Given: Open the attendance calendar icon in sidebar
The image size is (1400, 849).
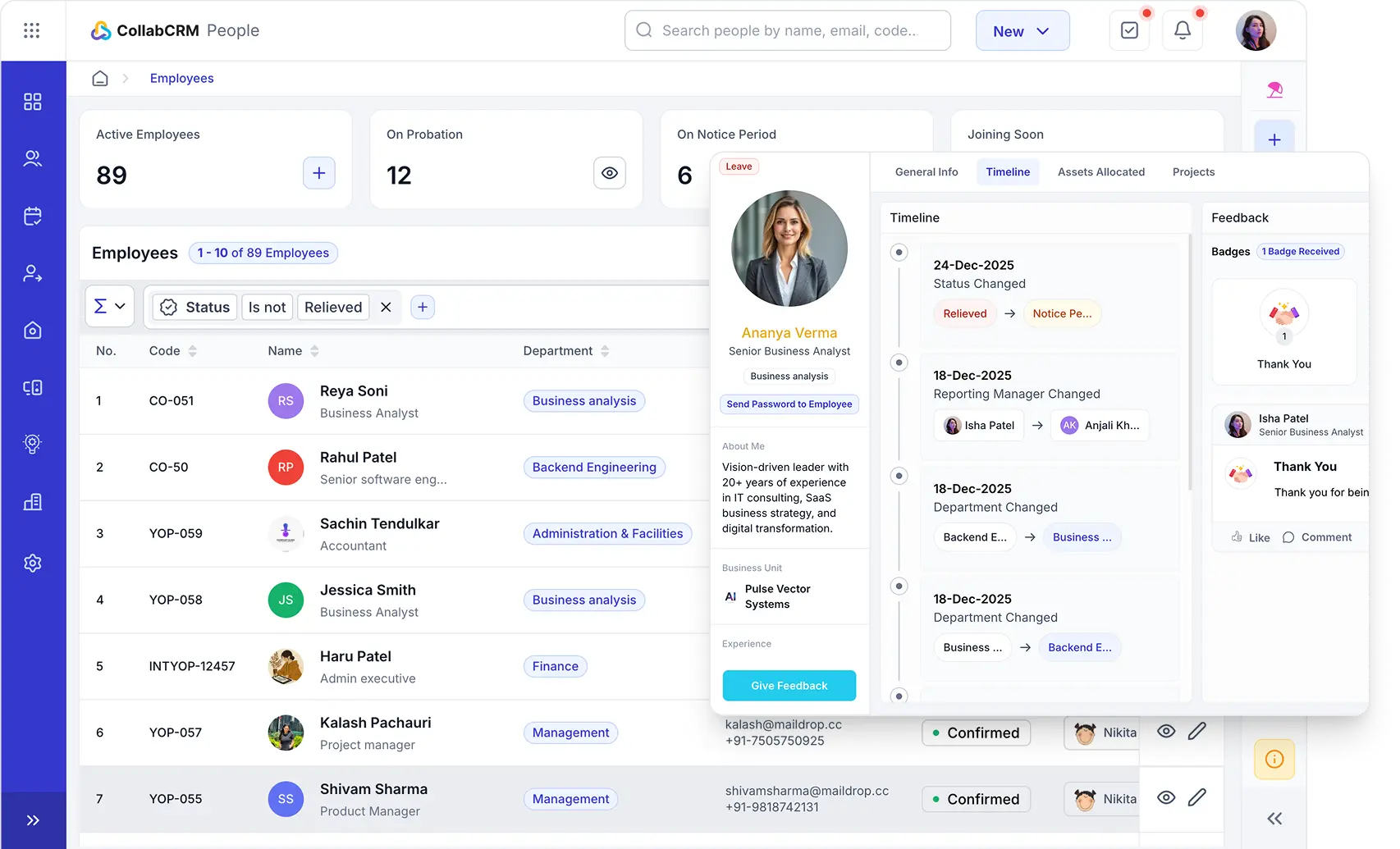Looking at the screenshot, I should [x=33, y=215].
